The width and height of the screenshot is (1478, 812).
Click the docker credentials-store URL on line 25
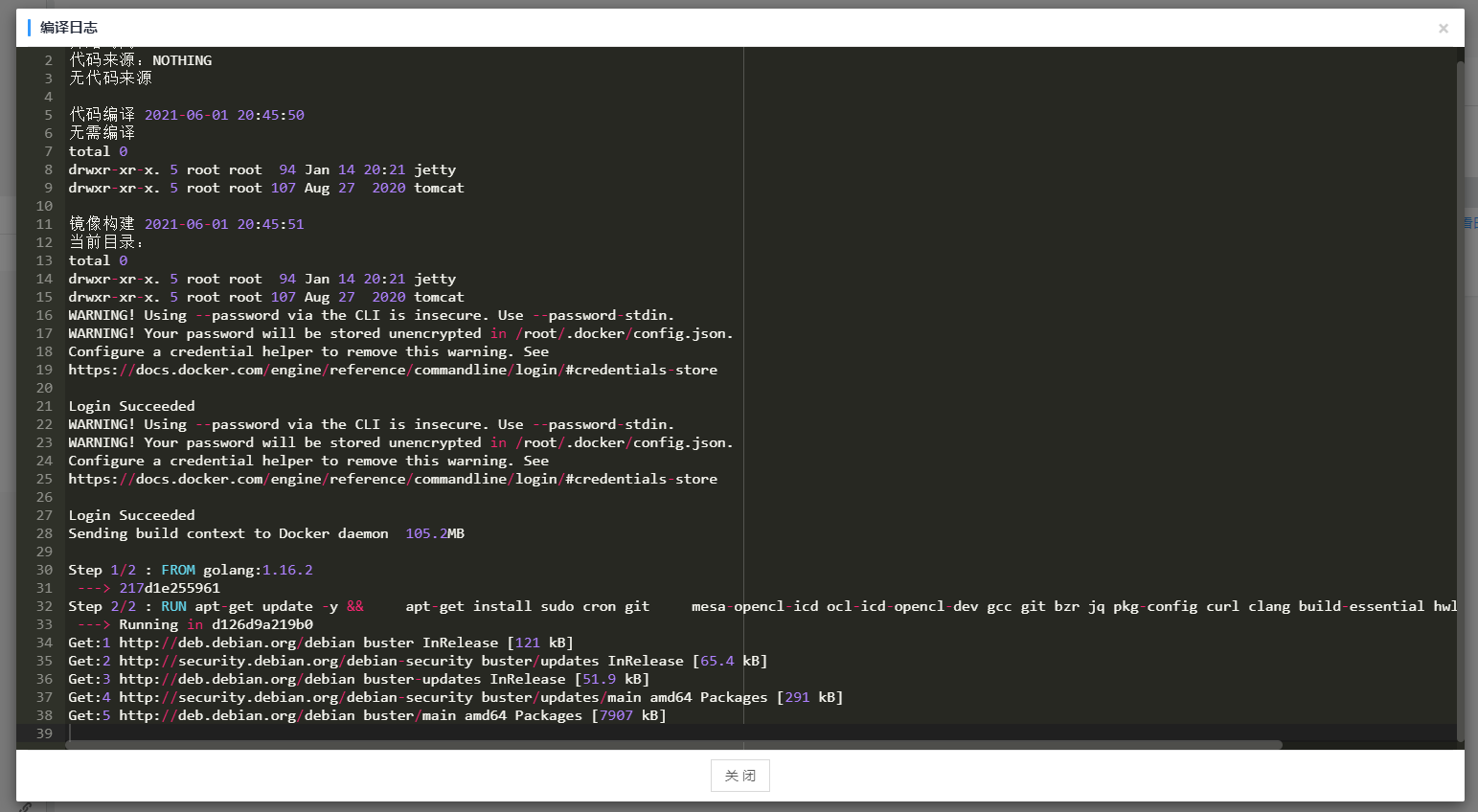click(x=393, y=479)
